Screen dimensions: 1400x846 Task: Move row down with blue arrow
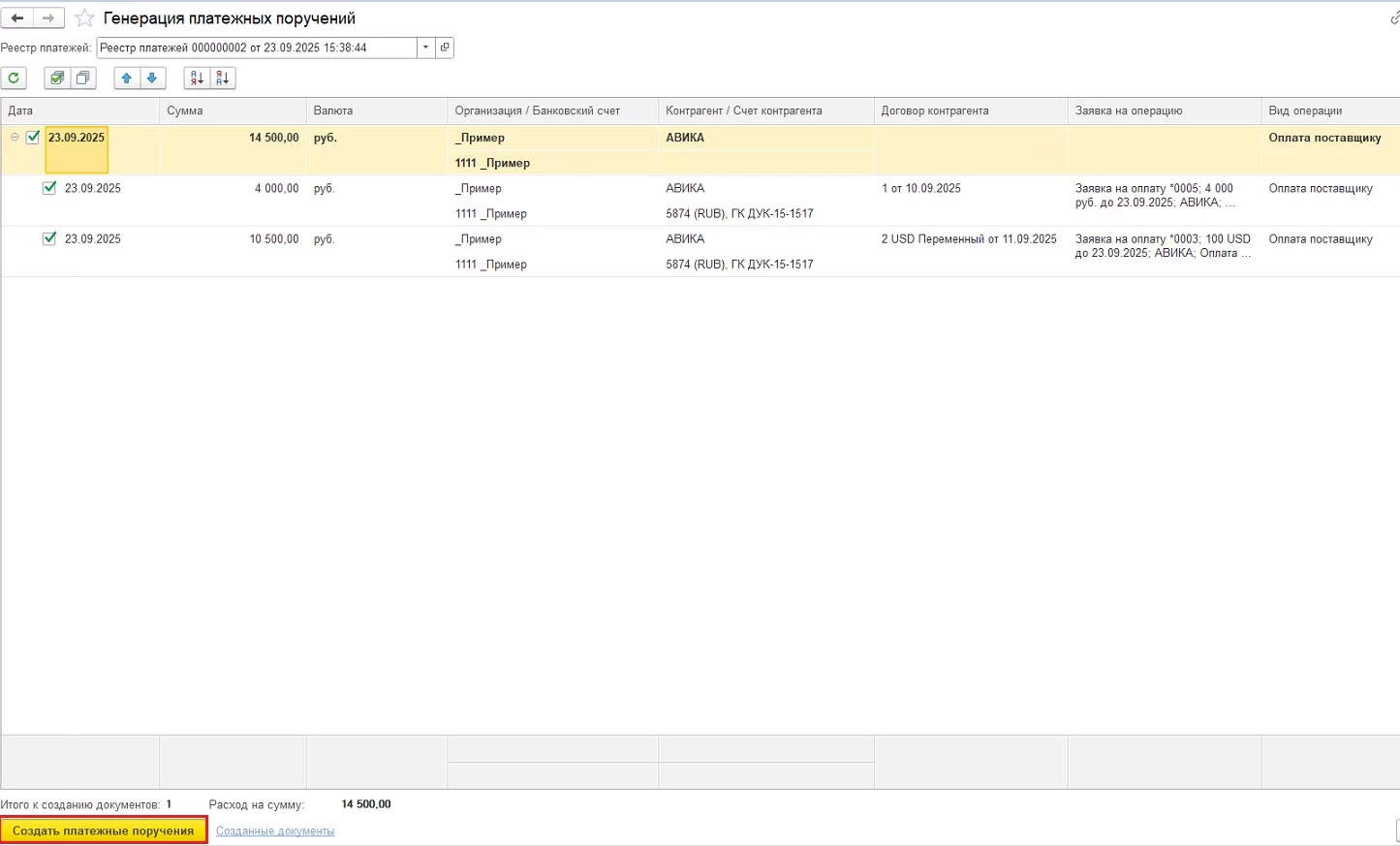(152, 78)
